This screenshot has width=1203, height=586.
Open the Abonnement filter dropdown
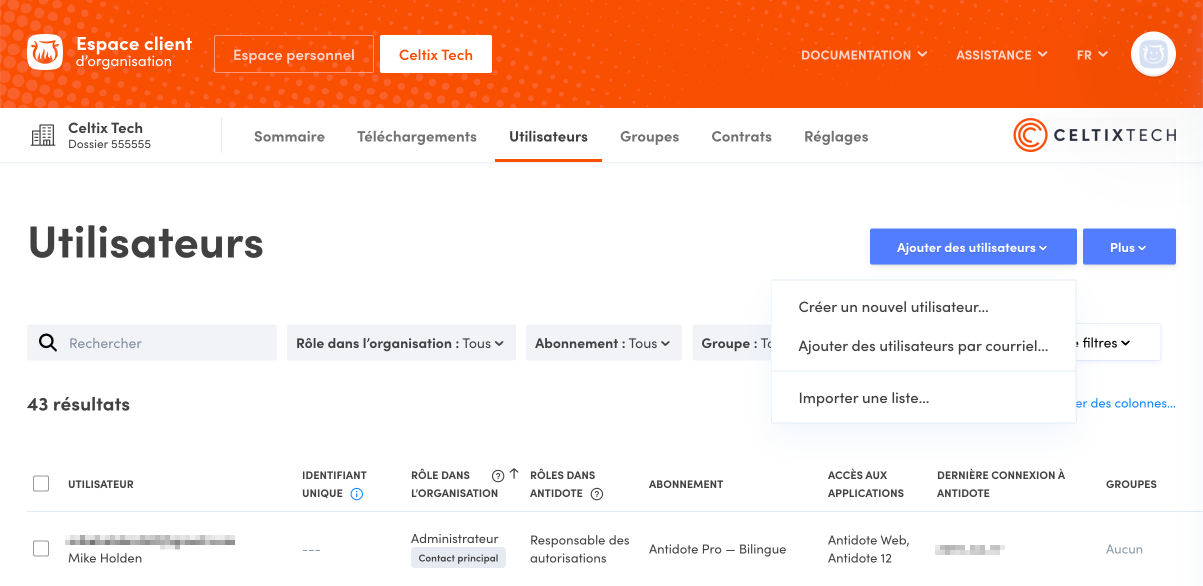(x=603, y=343)
